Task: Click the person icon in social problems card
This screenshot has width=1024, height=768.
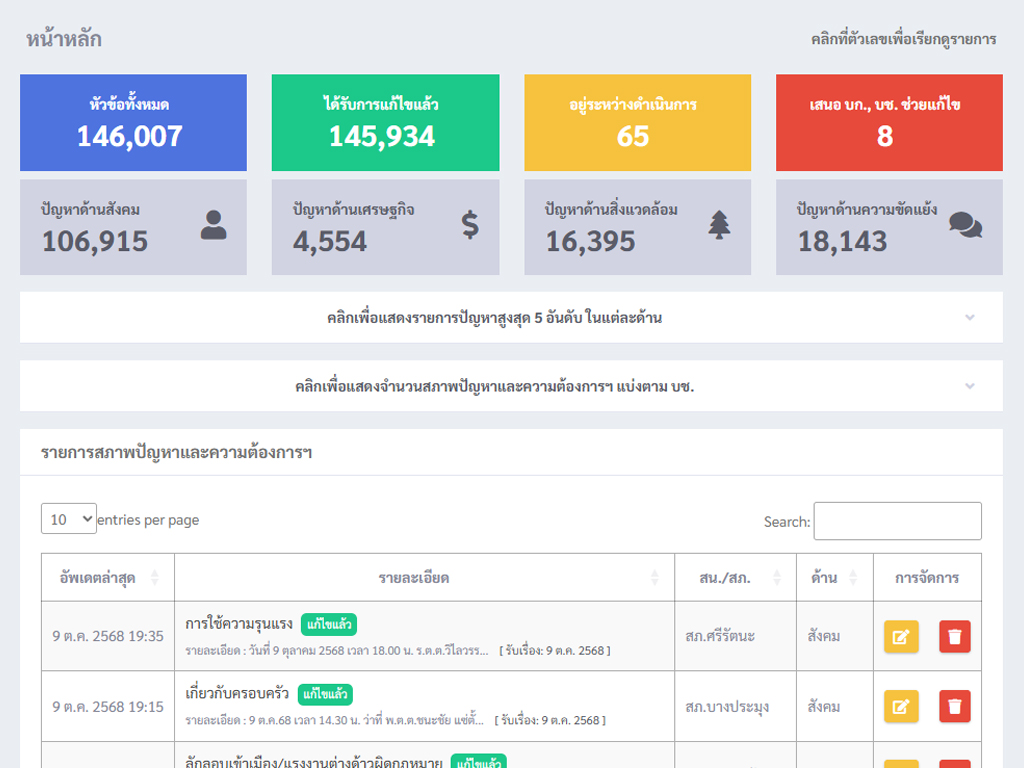Action: [213, 225]
